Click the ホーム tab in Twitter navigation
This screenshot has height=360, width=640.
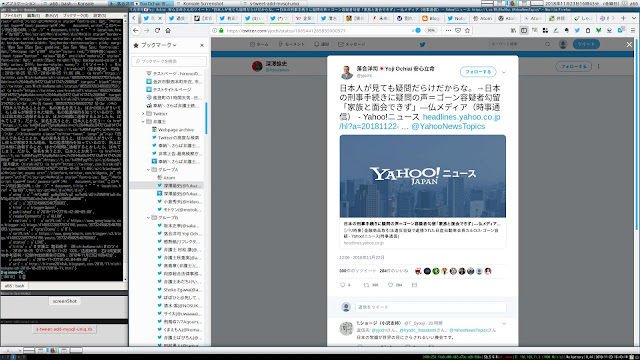pos(259,44)
